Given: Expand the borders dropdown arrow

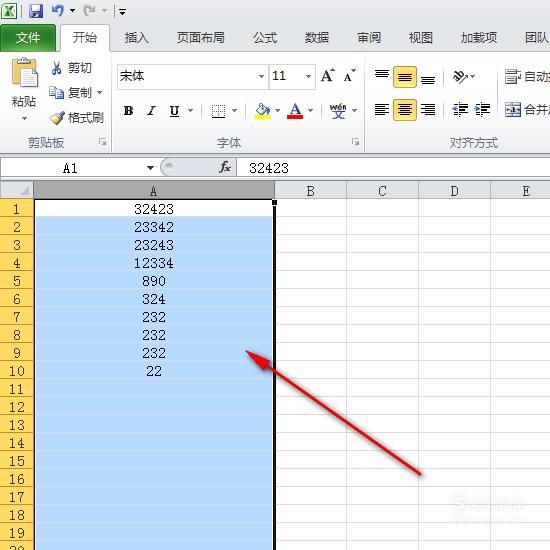Looking at the screenshot, I should pos(234,110).
